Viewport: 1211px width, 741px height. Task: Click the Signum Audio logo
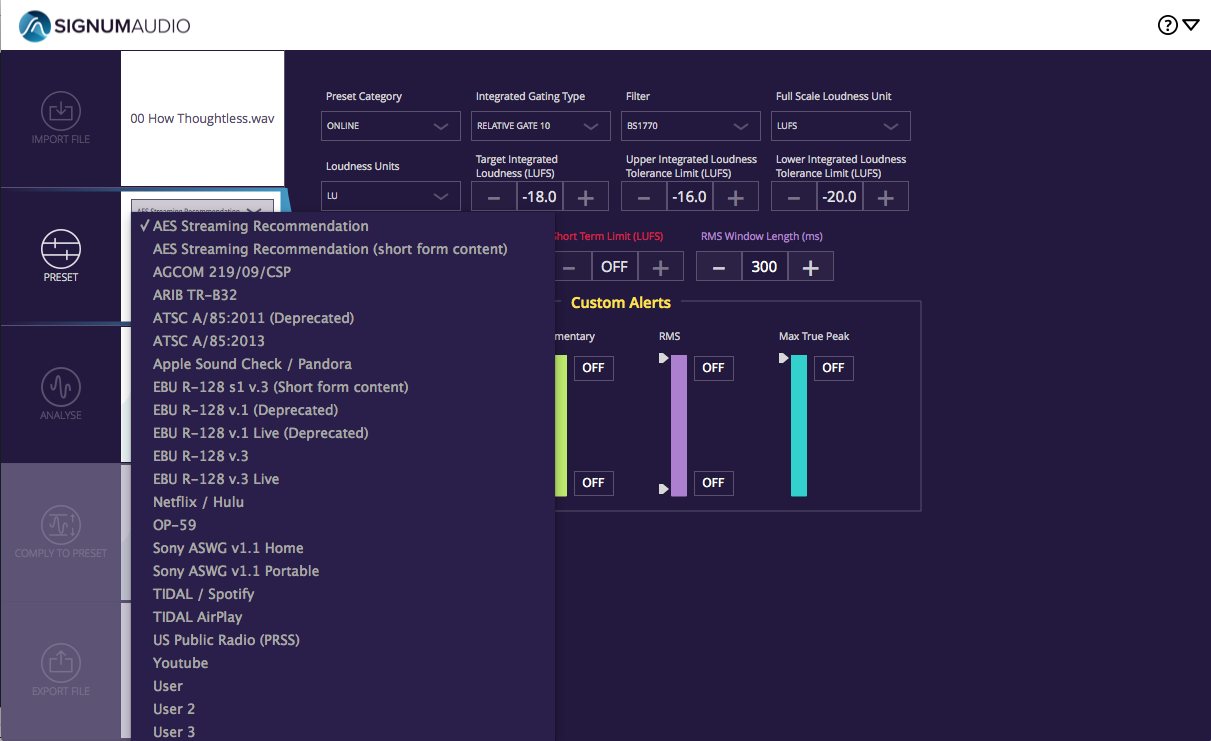[105, 26]
